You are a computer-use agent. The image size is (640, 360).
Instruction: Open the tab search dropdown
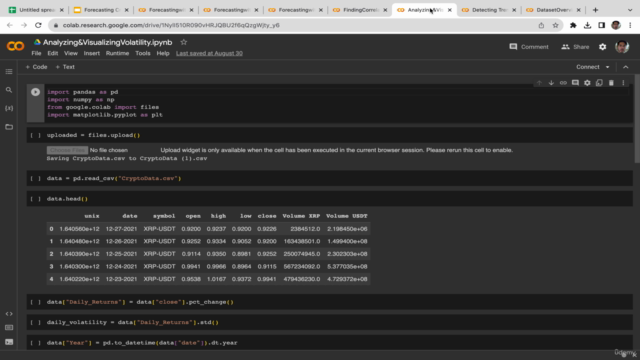630,10
